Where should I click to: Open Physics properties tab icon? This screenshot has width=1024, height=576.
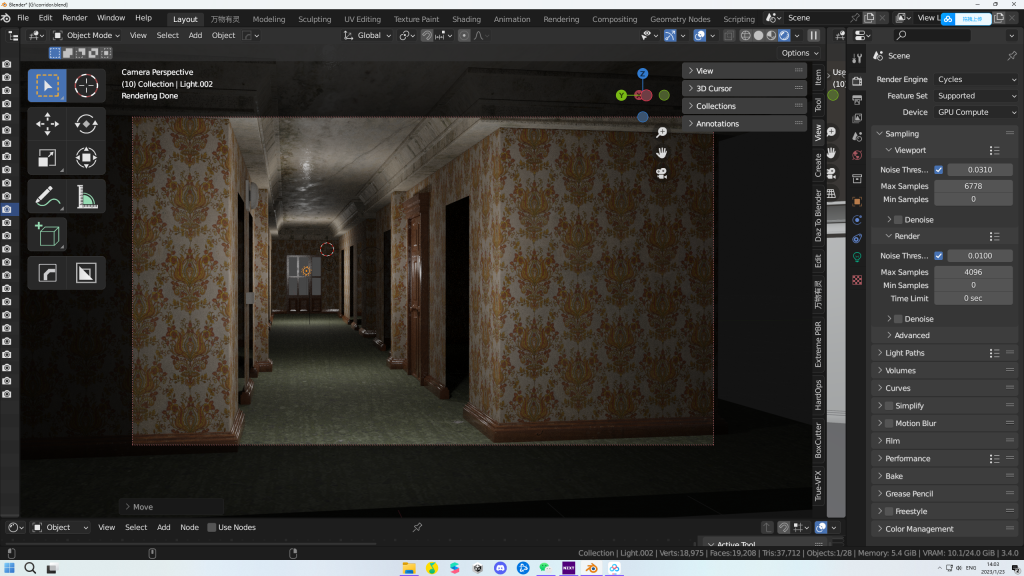(x=857, y=220)
